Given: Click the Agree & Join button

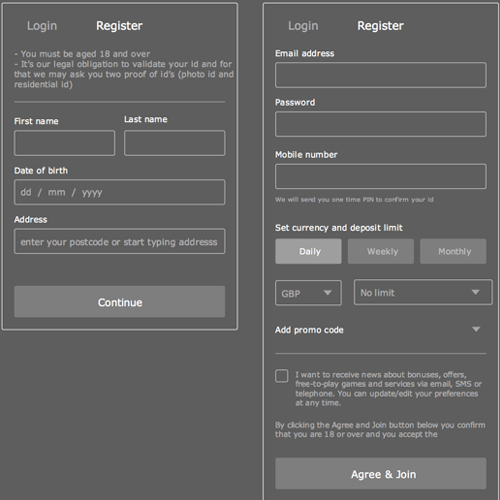Looking at the screenshot, I should [x=381, y=474].
